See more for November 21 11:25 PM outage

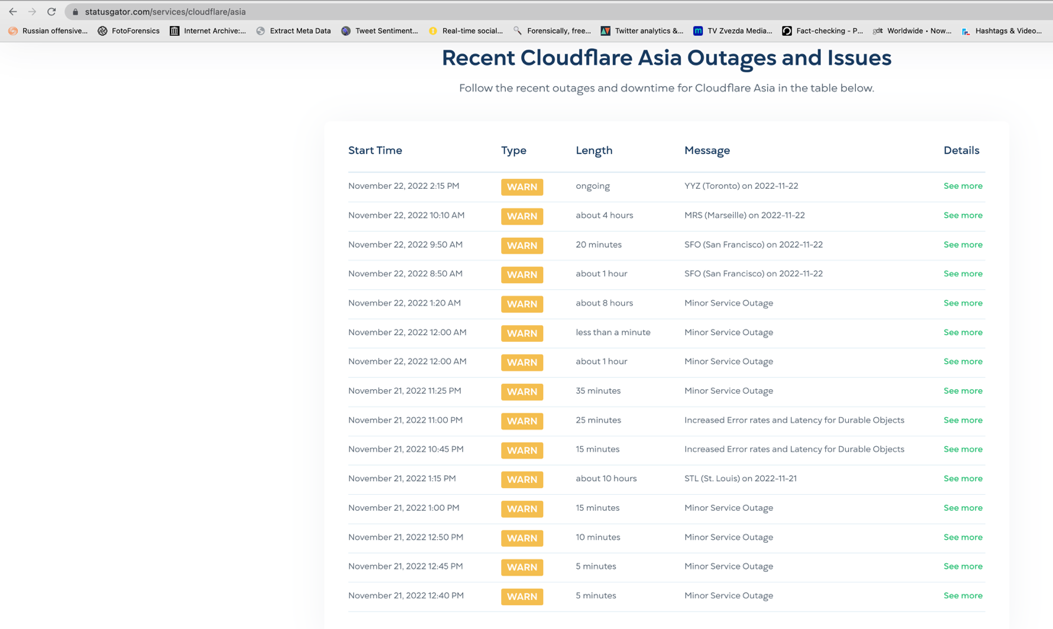(963, 391)
